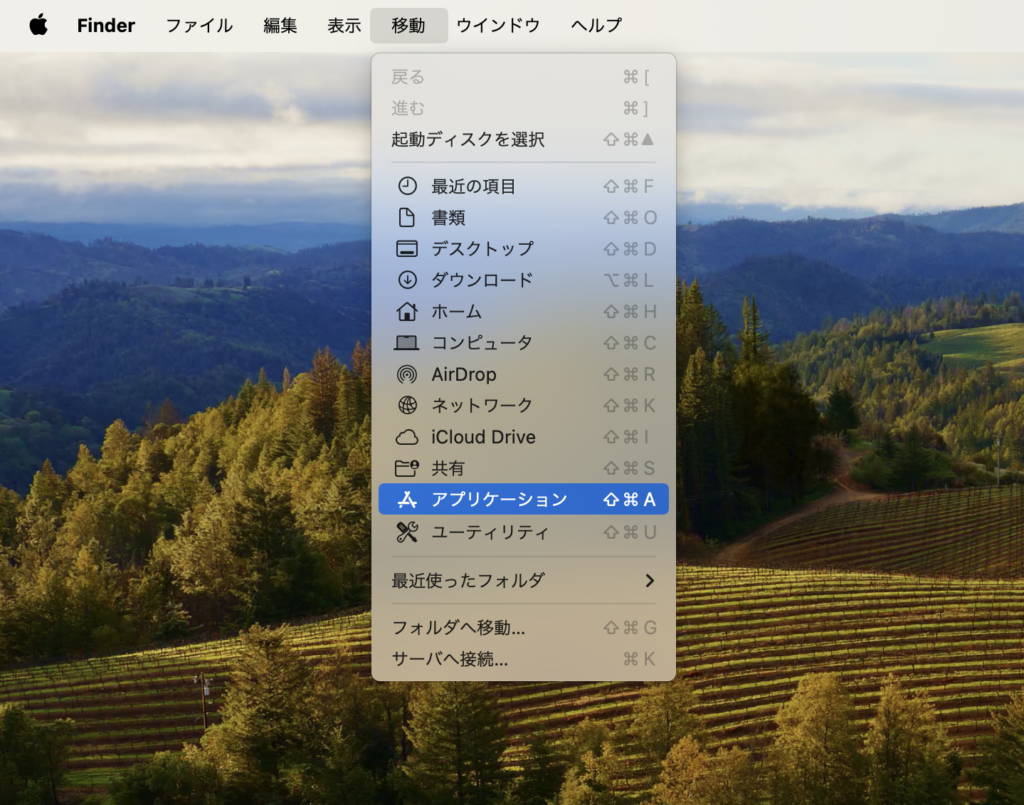
Task: Click the laptop icon beside コンピュータ
Action: tap(407, 343)
